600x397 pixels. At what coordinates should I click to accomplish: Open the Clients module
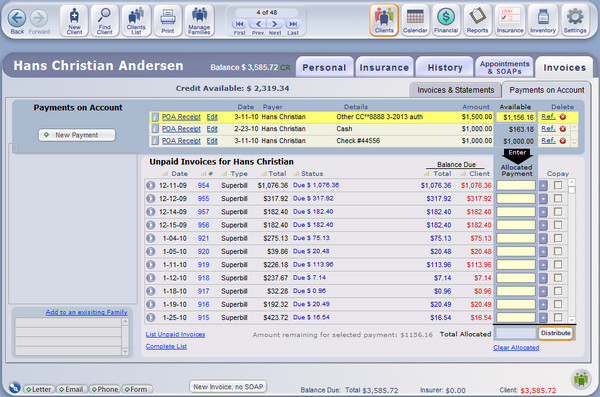point(384,20)
